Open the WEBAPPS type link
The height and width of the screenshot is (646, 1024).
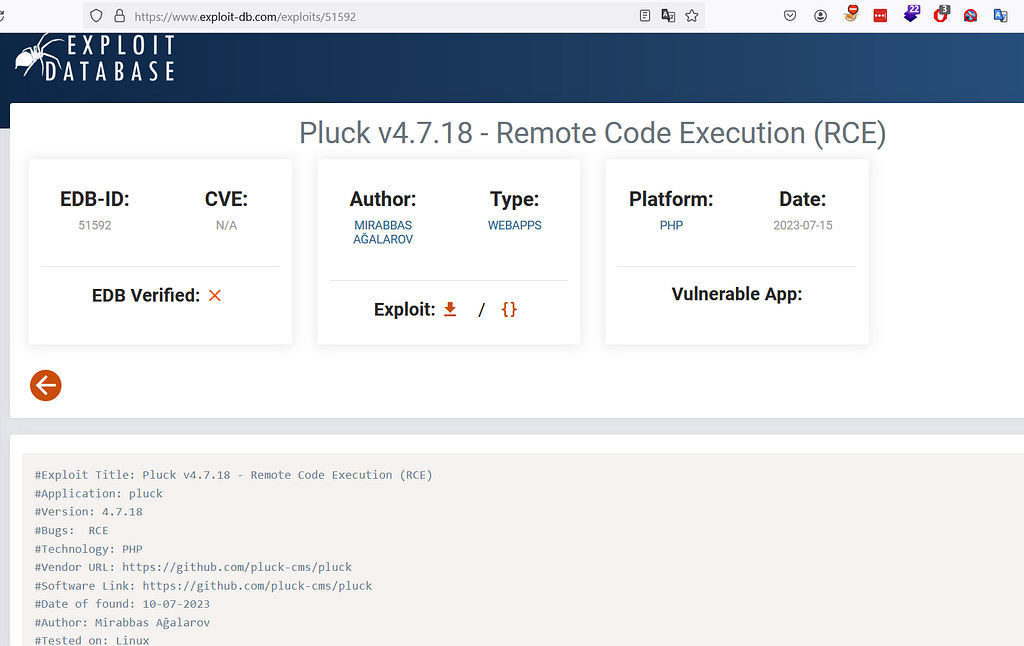(x=515, y=225)
